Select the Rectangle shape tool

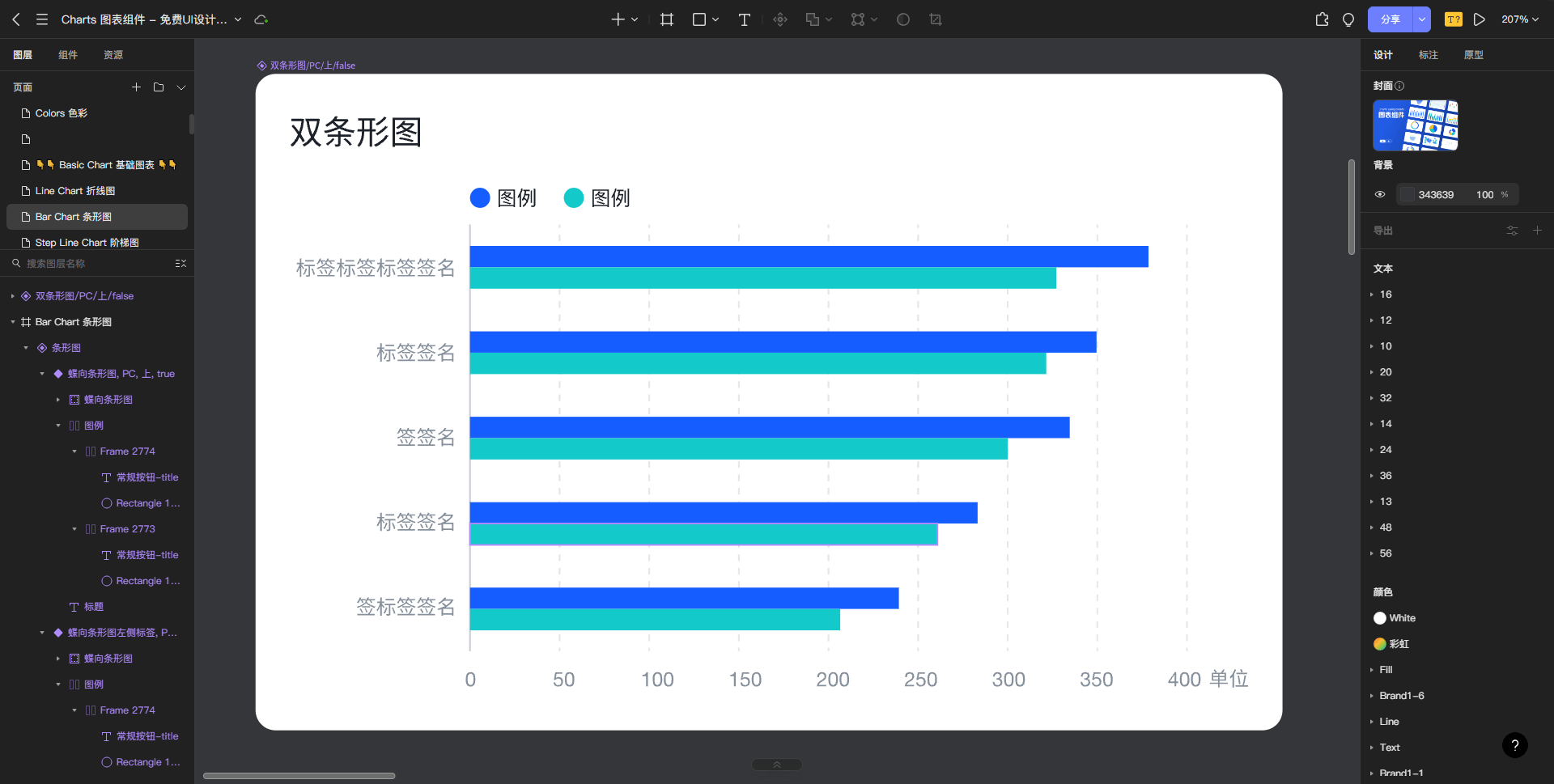[699, 19]
